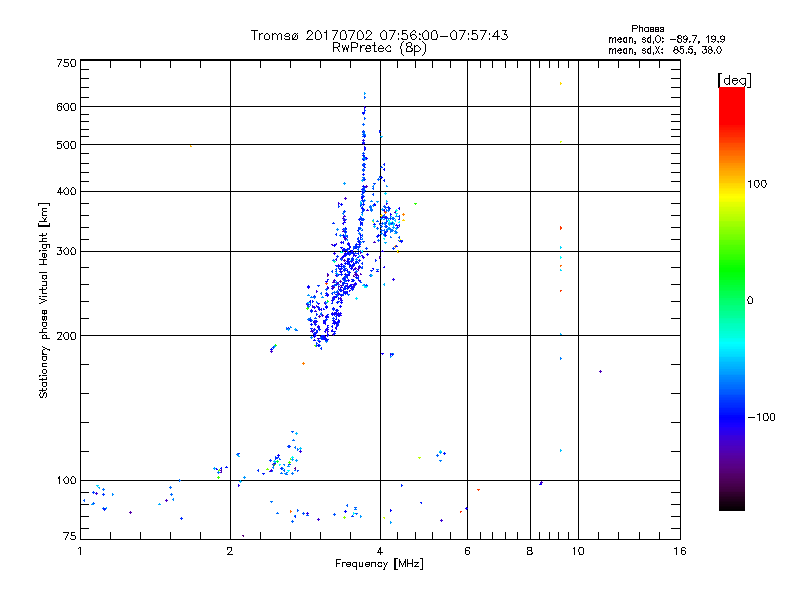Click the '100' colorbar tick label

coord(757,184)
